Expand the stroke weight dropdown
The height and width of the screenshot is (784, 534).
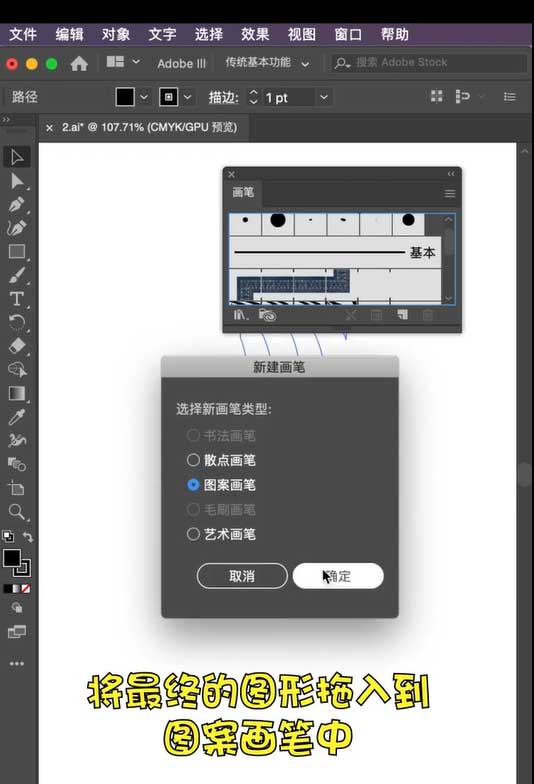(324, 97)
